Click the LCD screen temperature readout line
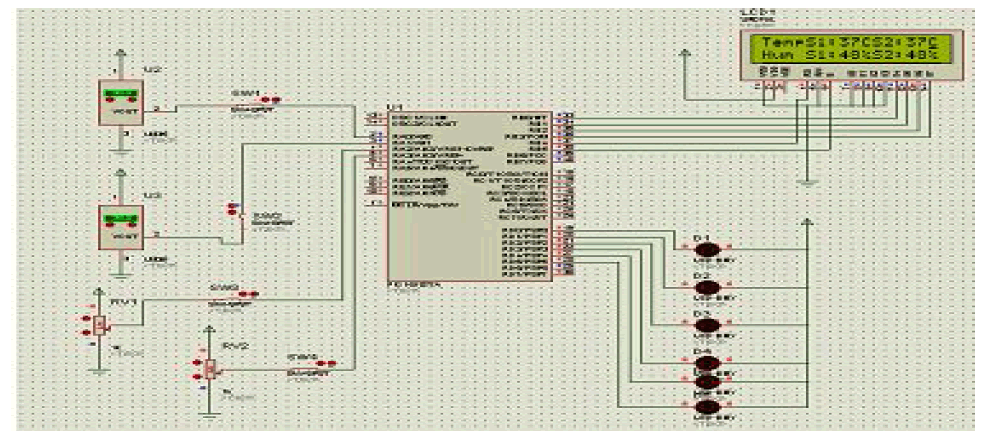Viewport: 984px width, 438px height. 849,43
